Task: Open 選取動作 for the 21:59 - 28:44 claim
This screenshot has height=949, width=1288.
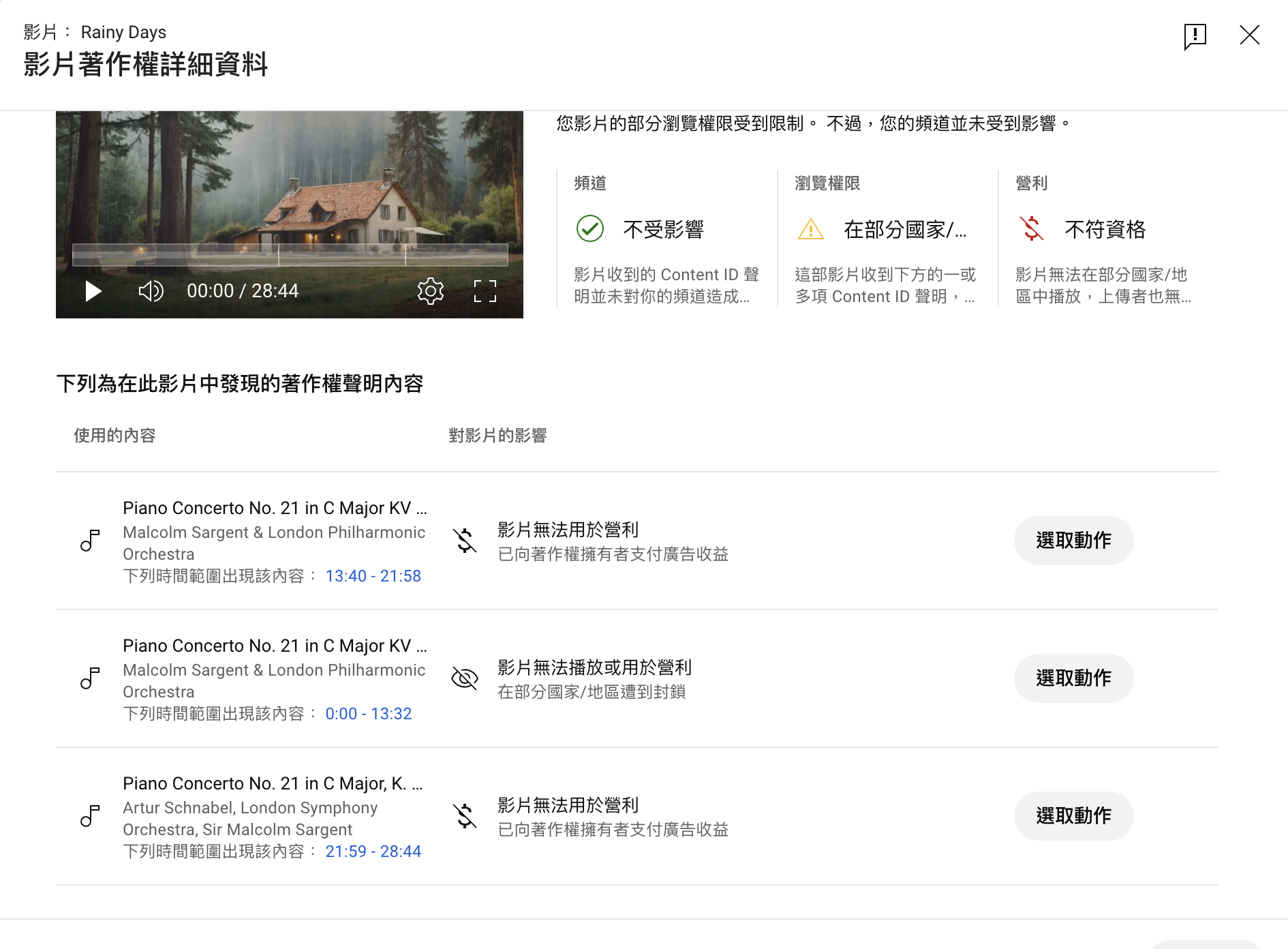Action: pos(1073,816)
